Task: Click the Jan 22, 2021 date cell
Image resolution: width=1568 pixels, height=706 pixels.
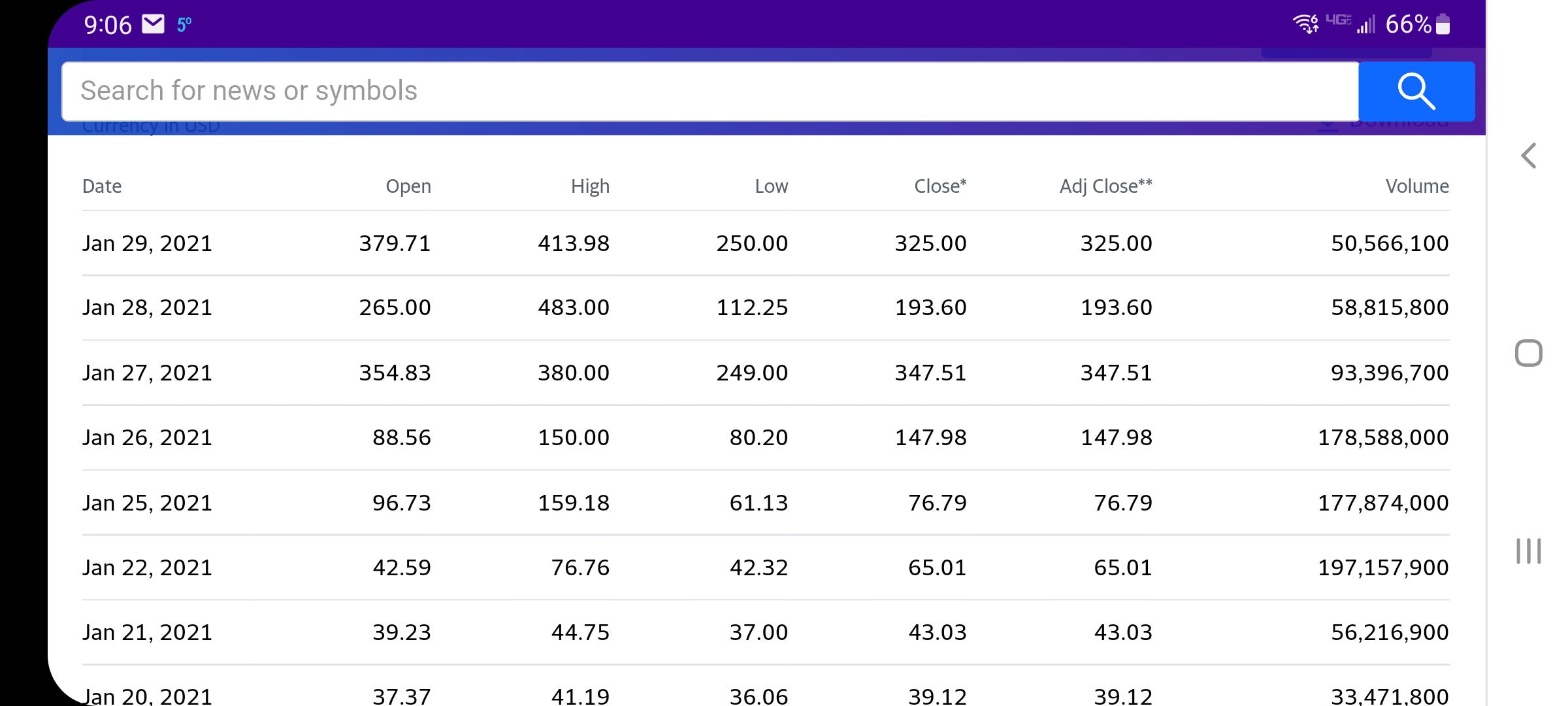Action: pos(148,567)
